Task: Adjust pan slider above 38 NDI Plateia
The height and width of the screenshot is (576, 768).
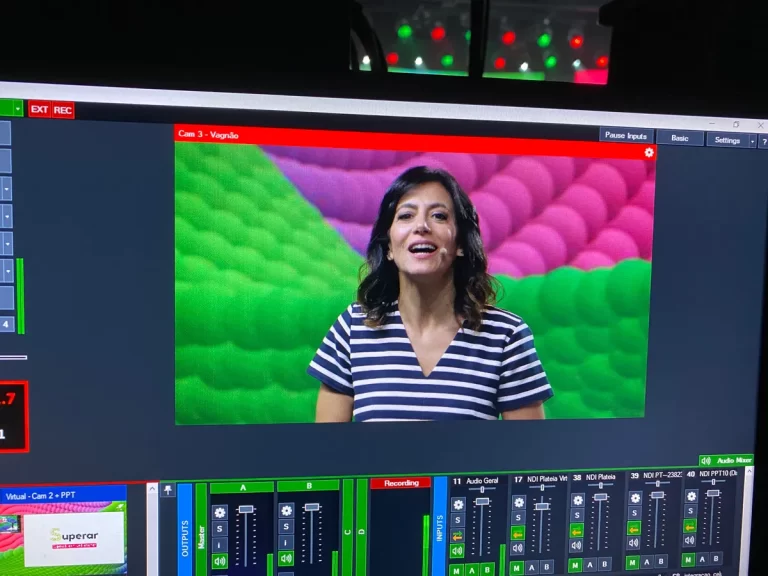Action: pos(600,485)
